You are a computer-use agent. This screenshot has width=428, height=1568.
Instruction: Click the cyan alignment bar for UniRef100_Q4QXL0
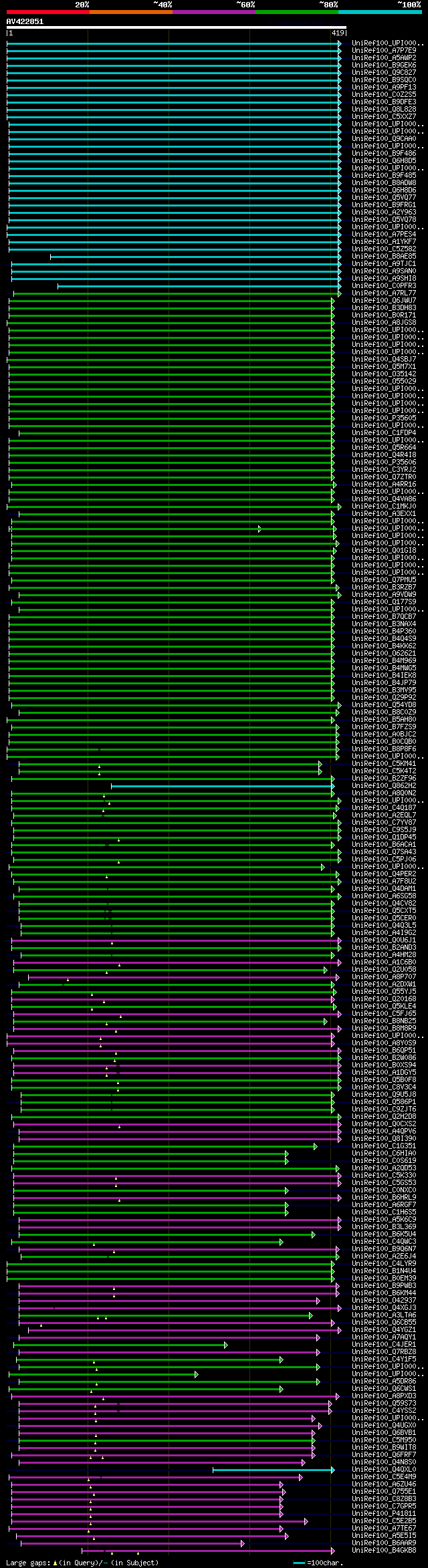(x=274, y=1470)
